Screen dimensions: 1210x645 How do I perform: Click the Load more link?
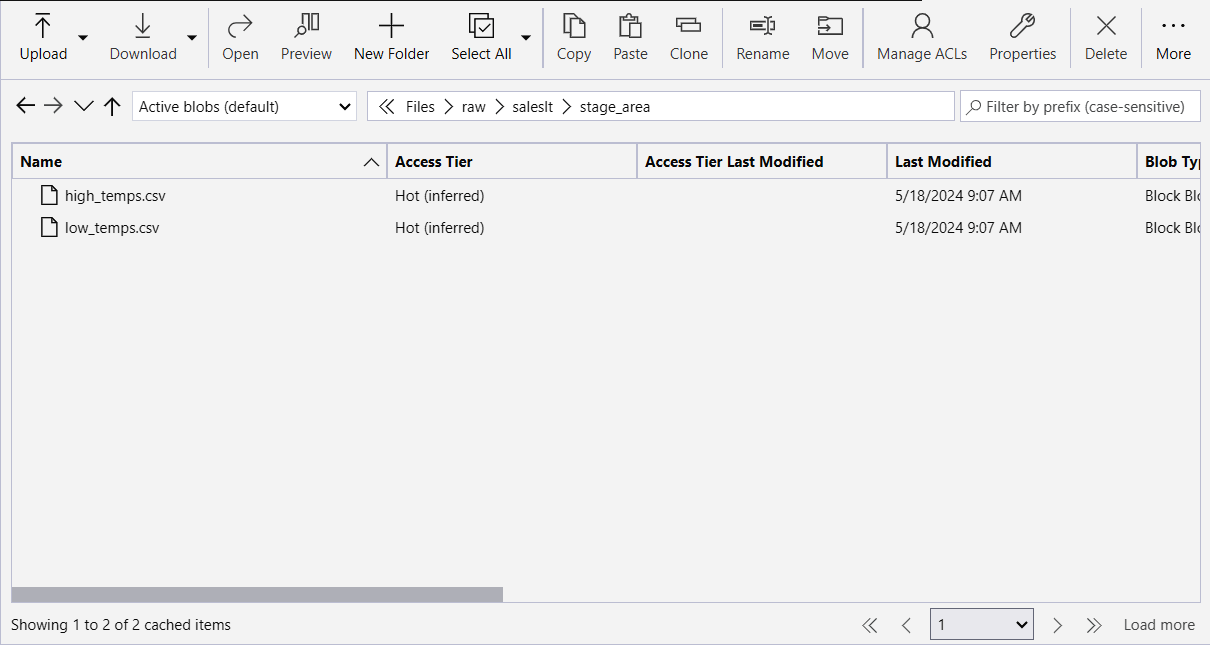[1158, 624]
